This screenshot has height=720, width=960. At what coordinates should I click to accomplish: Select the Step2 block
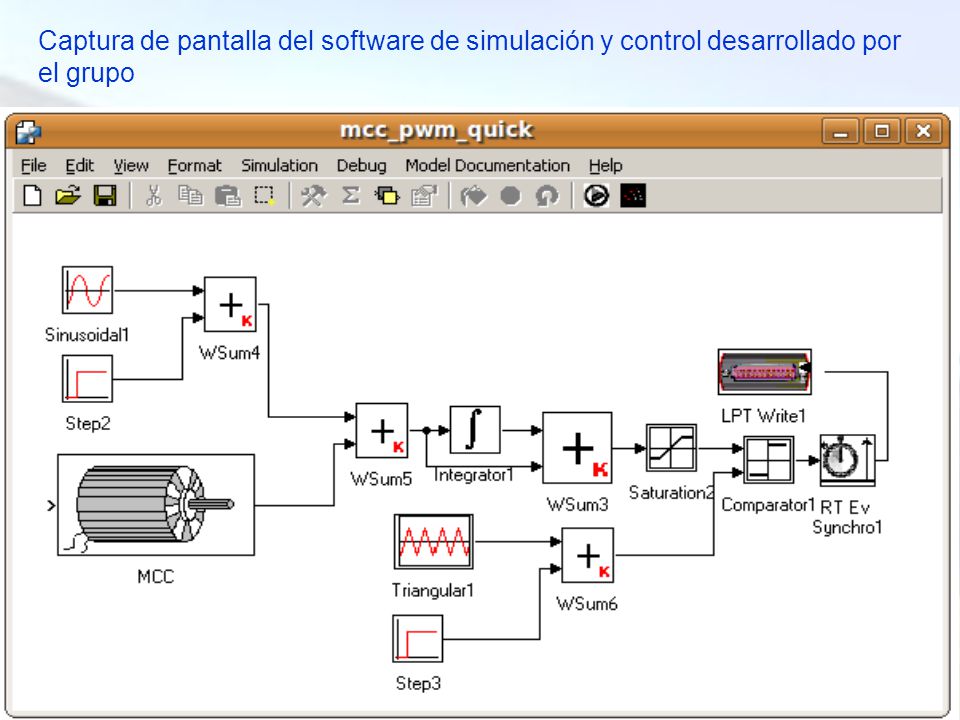pyautogui.click(x=88, y=379)
